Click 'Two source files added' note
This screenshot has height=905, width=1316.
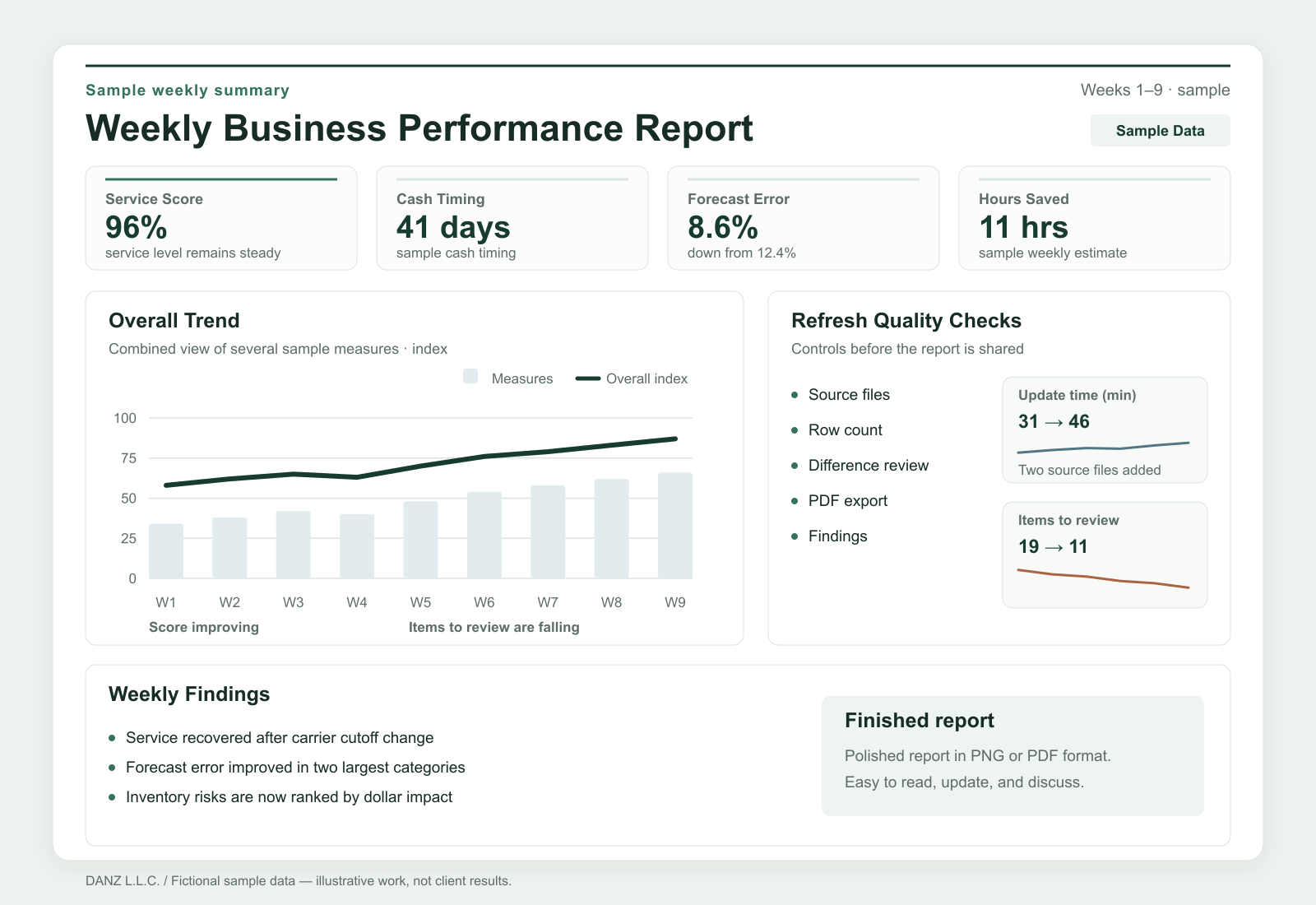(x=1089, y=470)
